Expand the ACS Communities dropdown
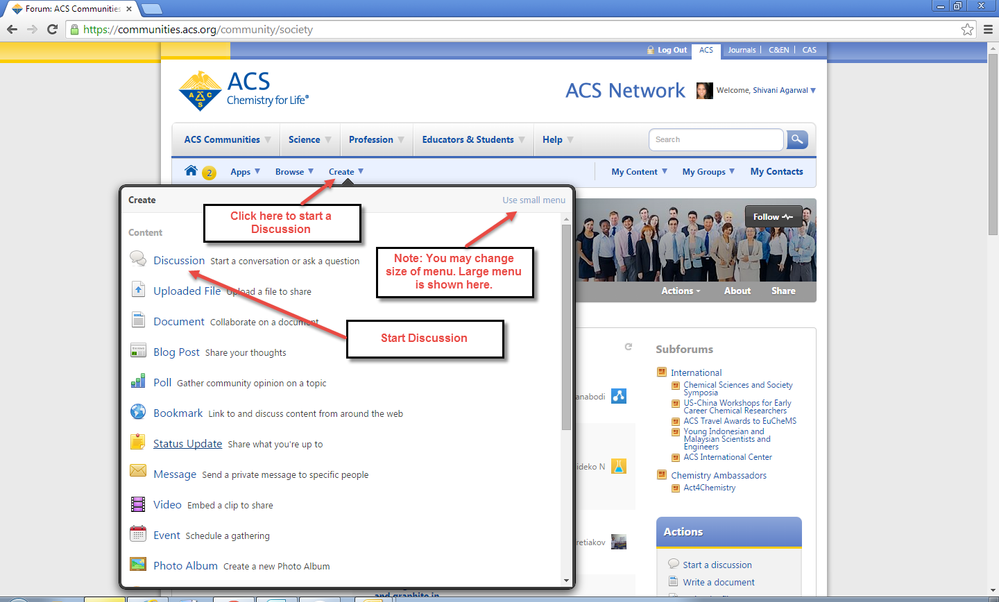Screen dimensions: 999x602 (x=227, y=140)
